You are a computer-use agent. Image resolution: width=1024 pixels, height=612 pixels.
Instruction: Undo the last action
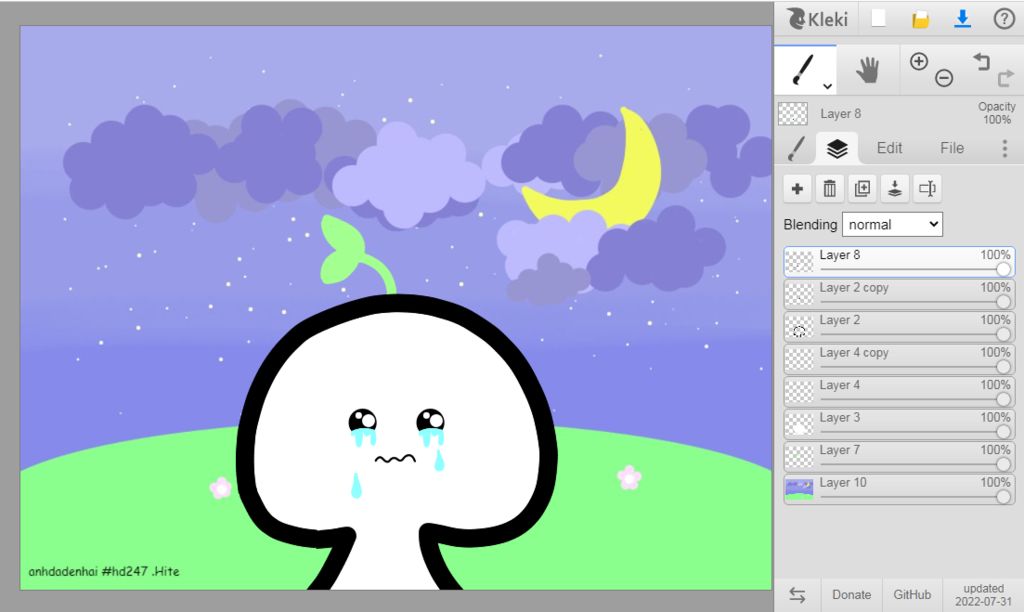tap(982, 61)
